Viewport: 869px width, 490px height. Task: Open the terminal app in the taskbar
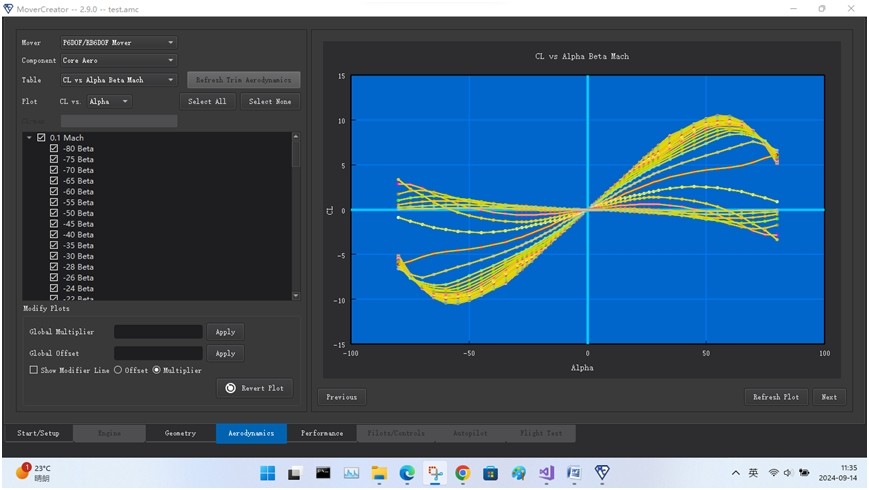(323, 472)
